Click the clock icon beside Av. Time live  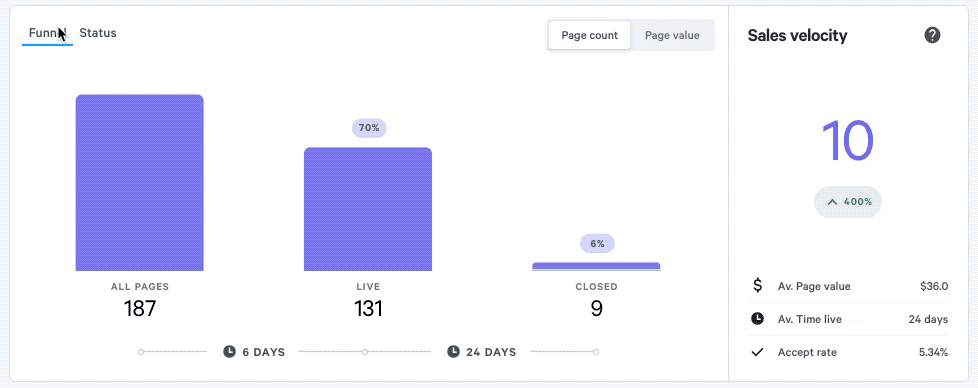tap(757, 319)
